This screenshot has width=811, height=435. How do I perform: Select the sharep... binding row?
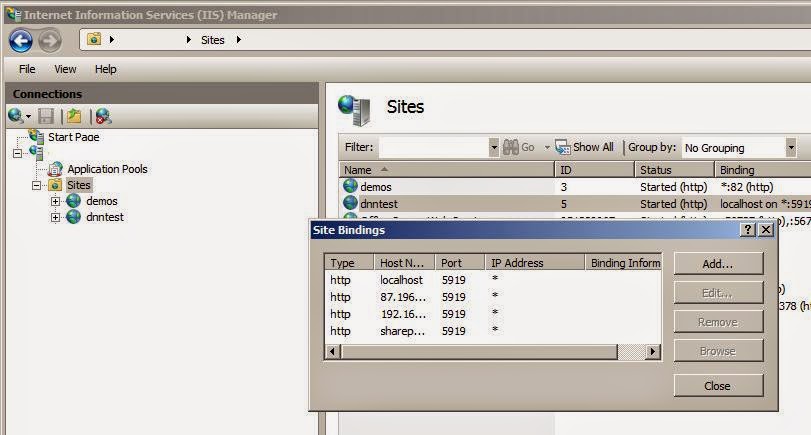click(x=493, y=331)
